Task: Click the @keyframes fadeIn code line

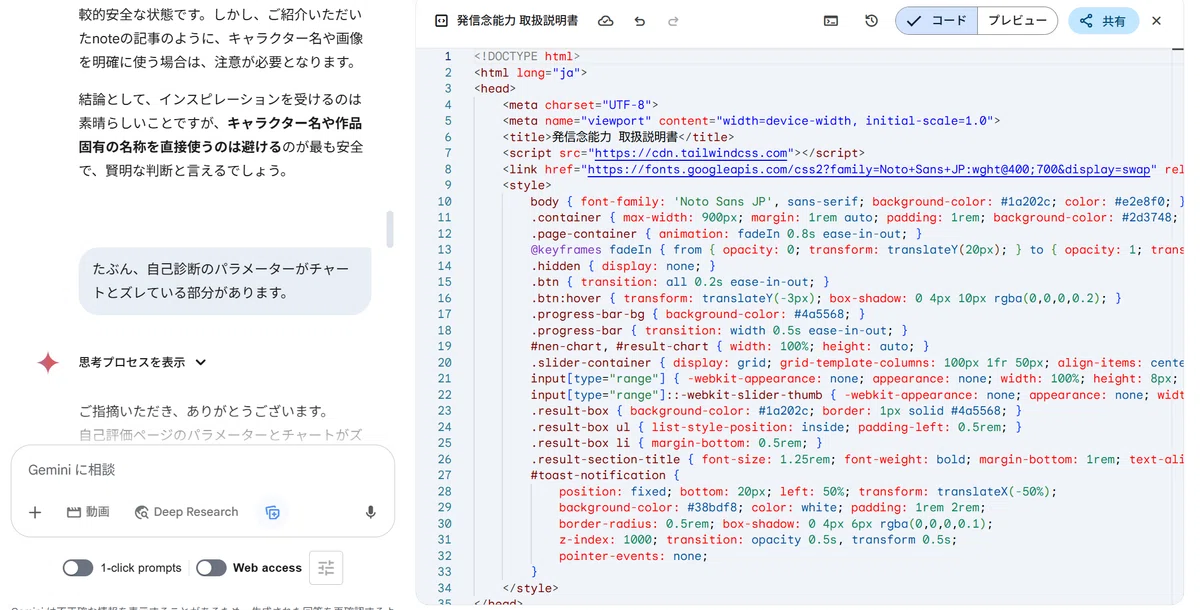Action: (x=857, y=250)
